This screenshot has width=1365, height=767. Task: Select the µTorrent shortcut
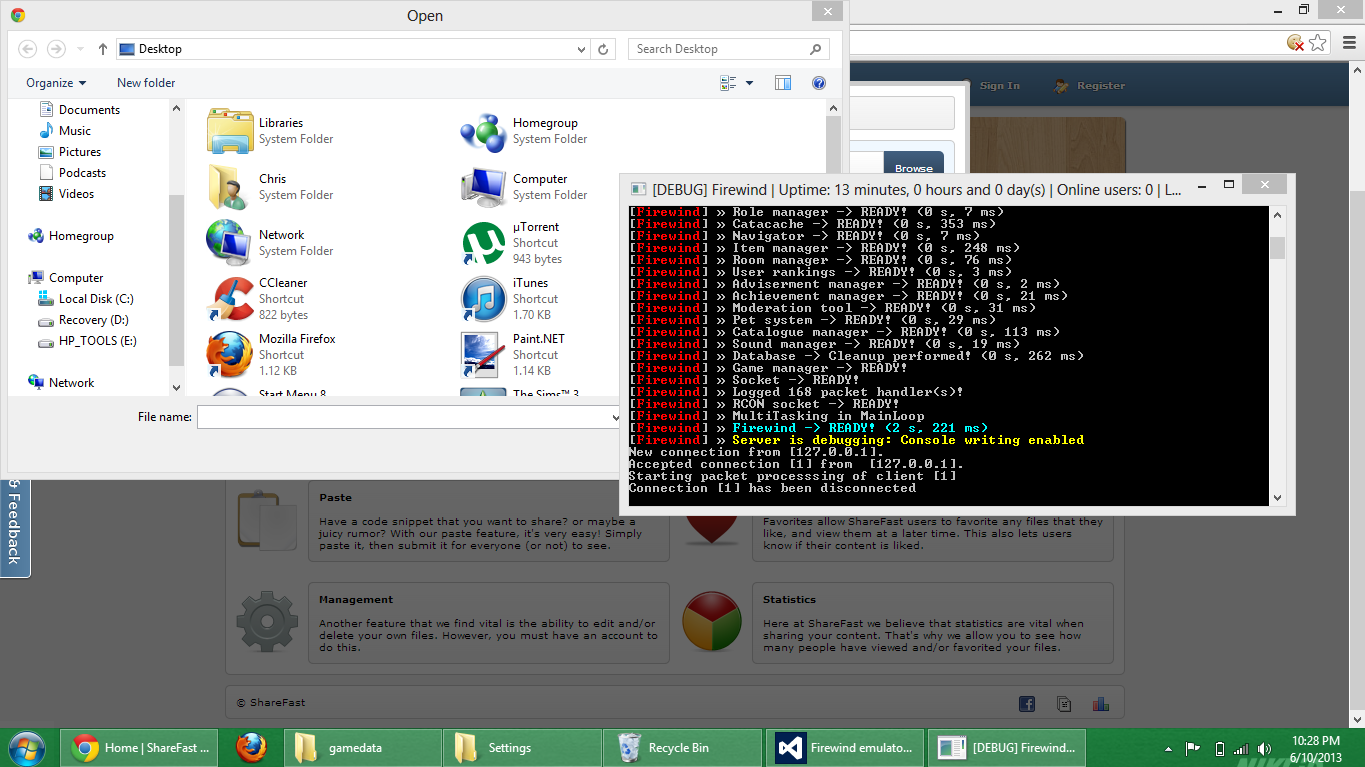click(x=484, y=242)
